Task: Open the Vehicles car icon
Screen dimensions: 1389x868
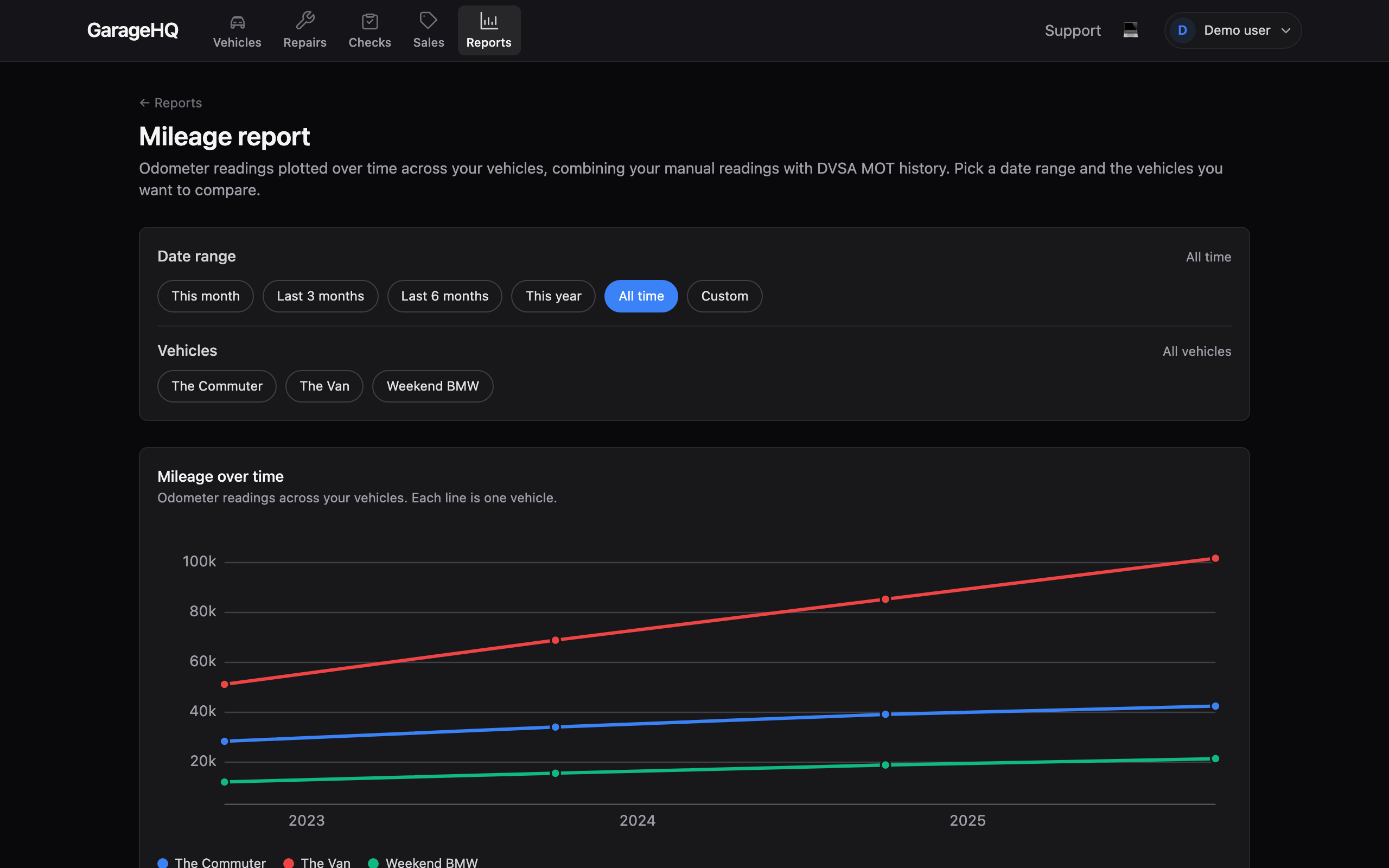Action: pos(237,22)
